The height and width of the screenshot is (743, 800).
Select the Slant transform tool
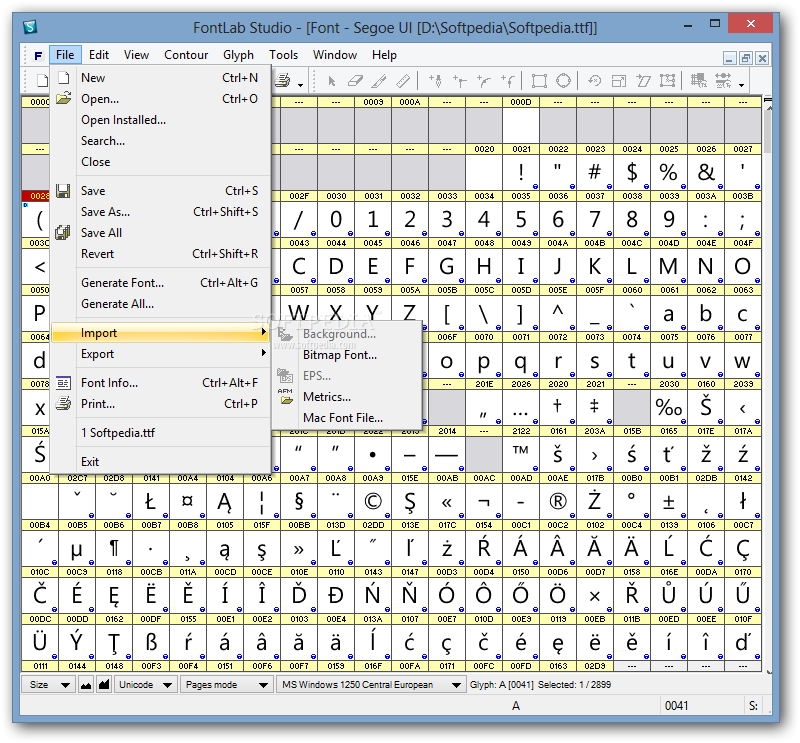point(643,81)
